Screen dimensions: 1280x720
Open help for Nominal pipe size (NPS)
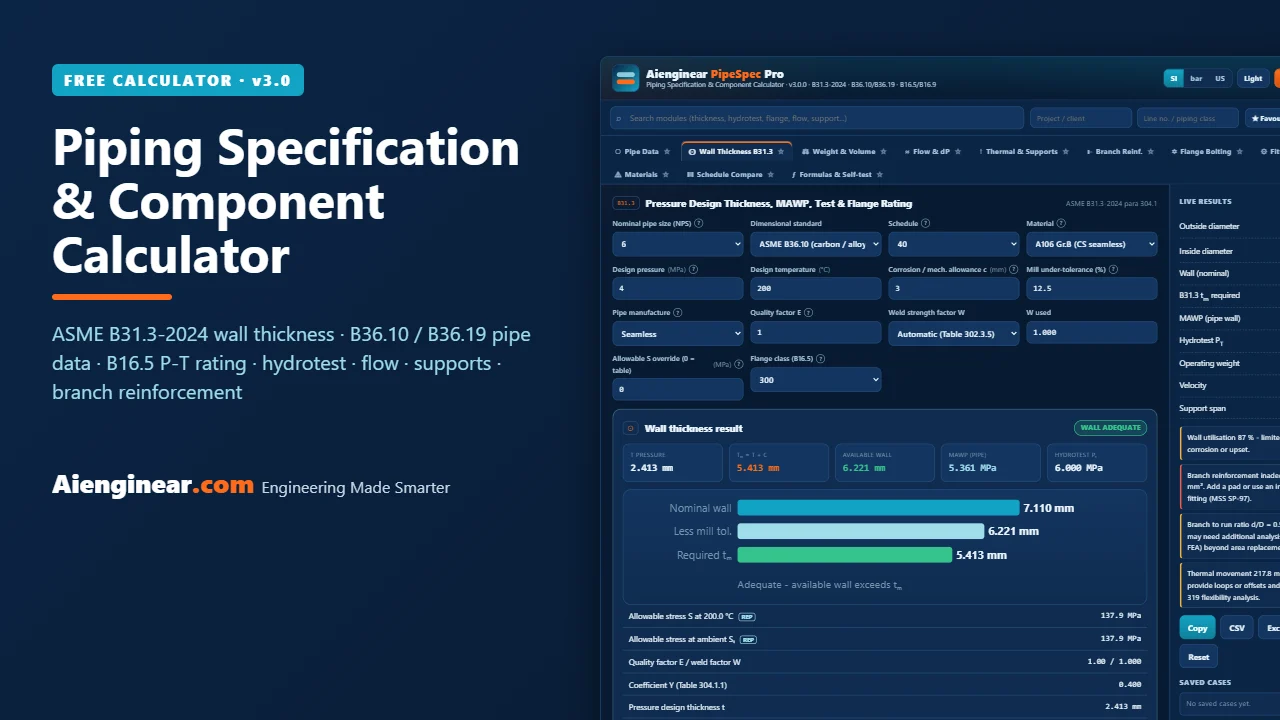[x=698, y=224]
